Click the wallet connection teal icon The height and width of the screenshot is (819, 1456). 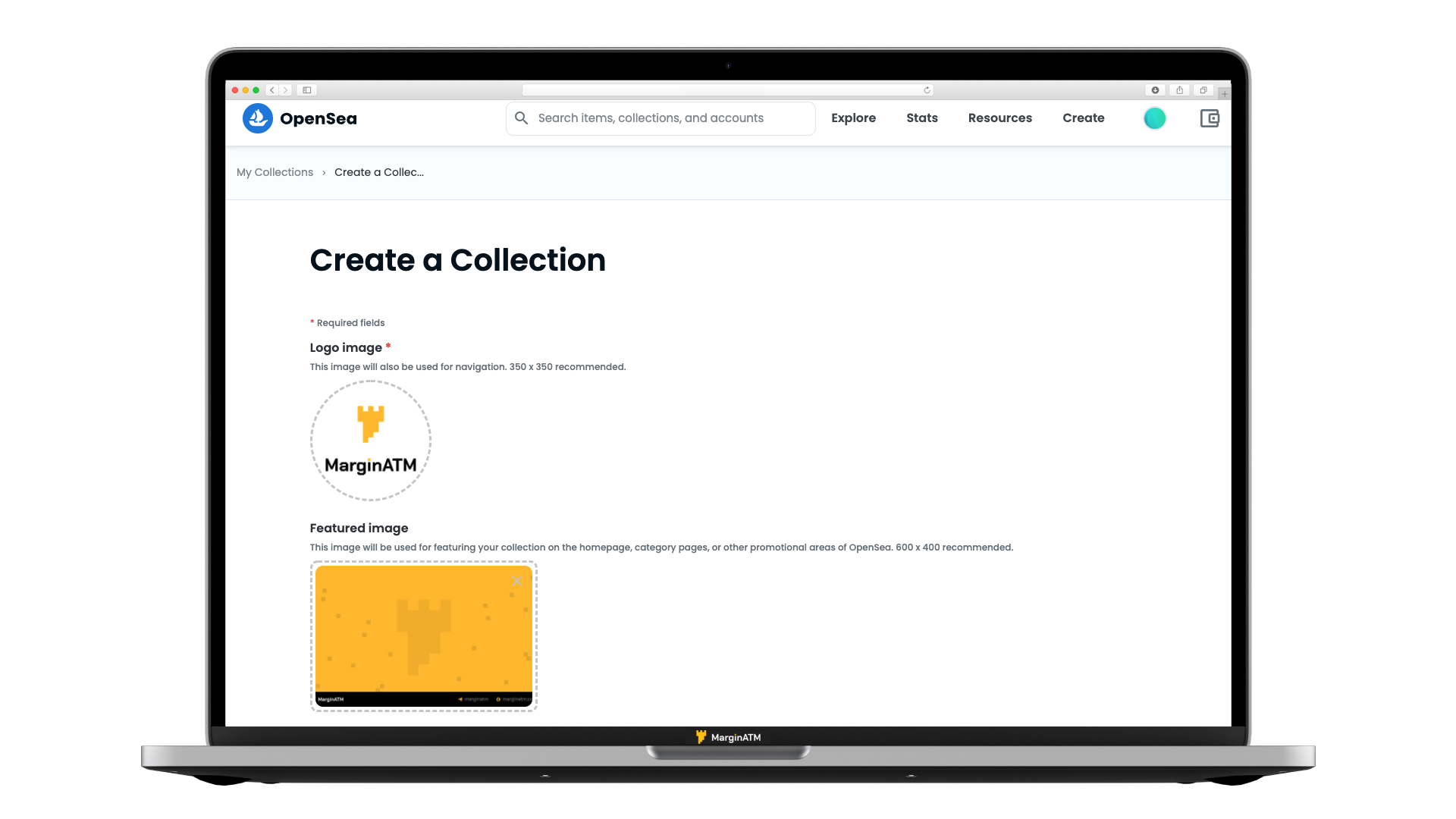1155,118
